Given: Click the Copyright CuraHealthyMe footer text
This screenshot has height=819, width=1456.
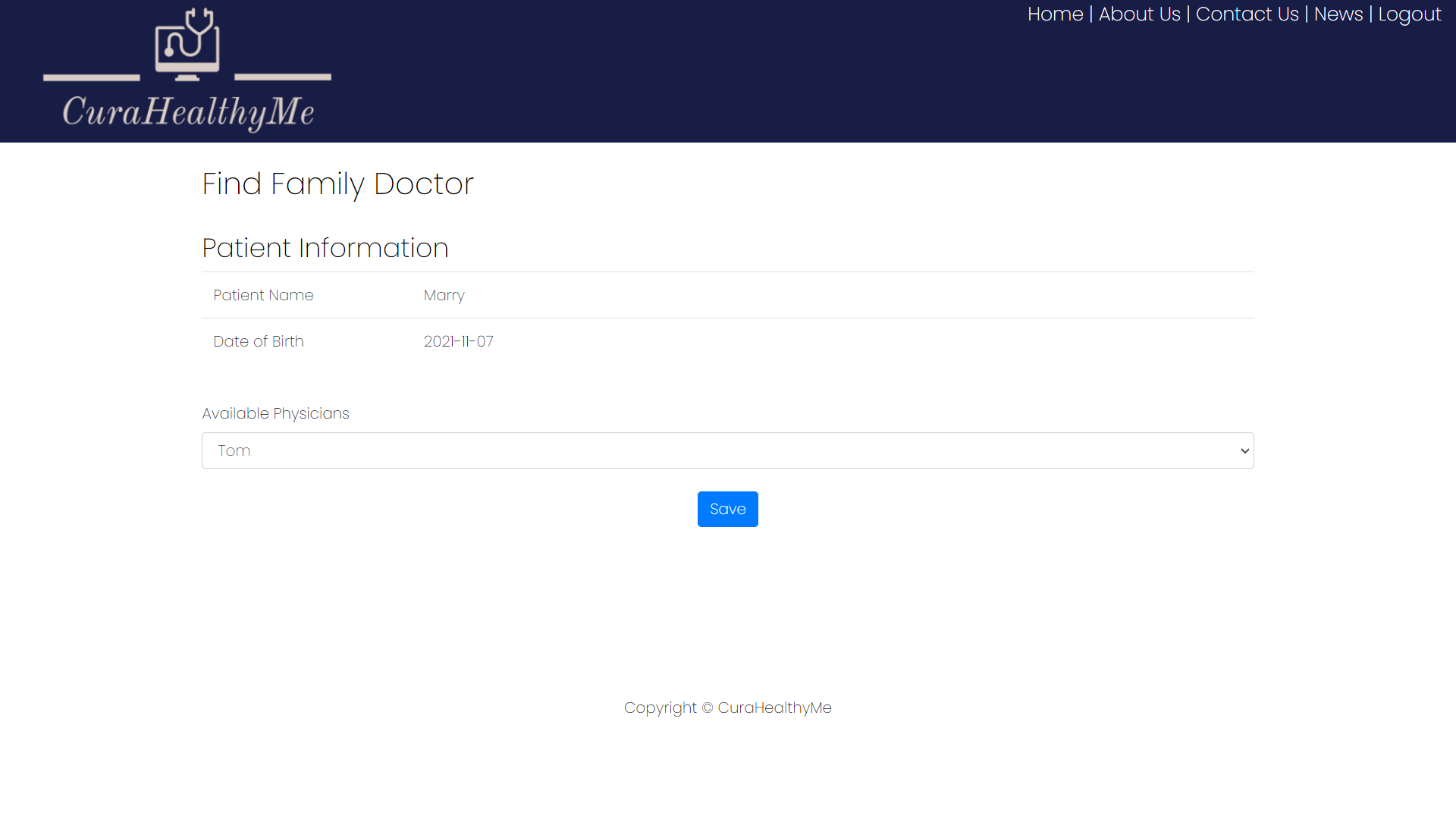Looking at the screenshot, I should [x=728, y=708].
